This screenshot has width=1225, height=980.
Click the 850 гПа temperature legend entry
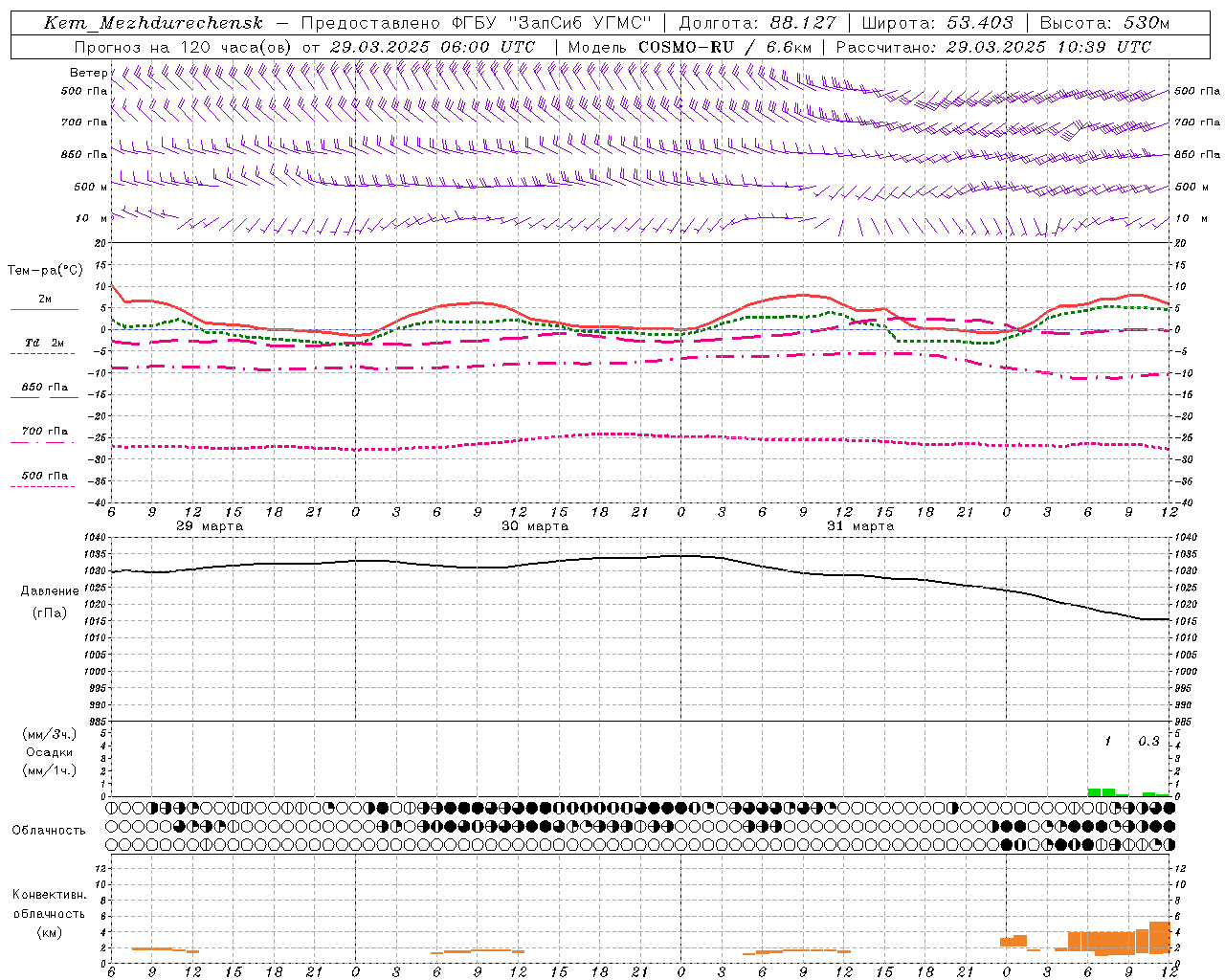(x=45, y=388)
